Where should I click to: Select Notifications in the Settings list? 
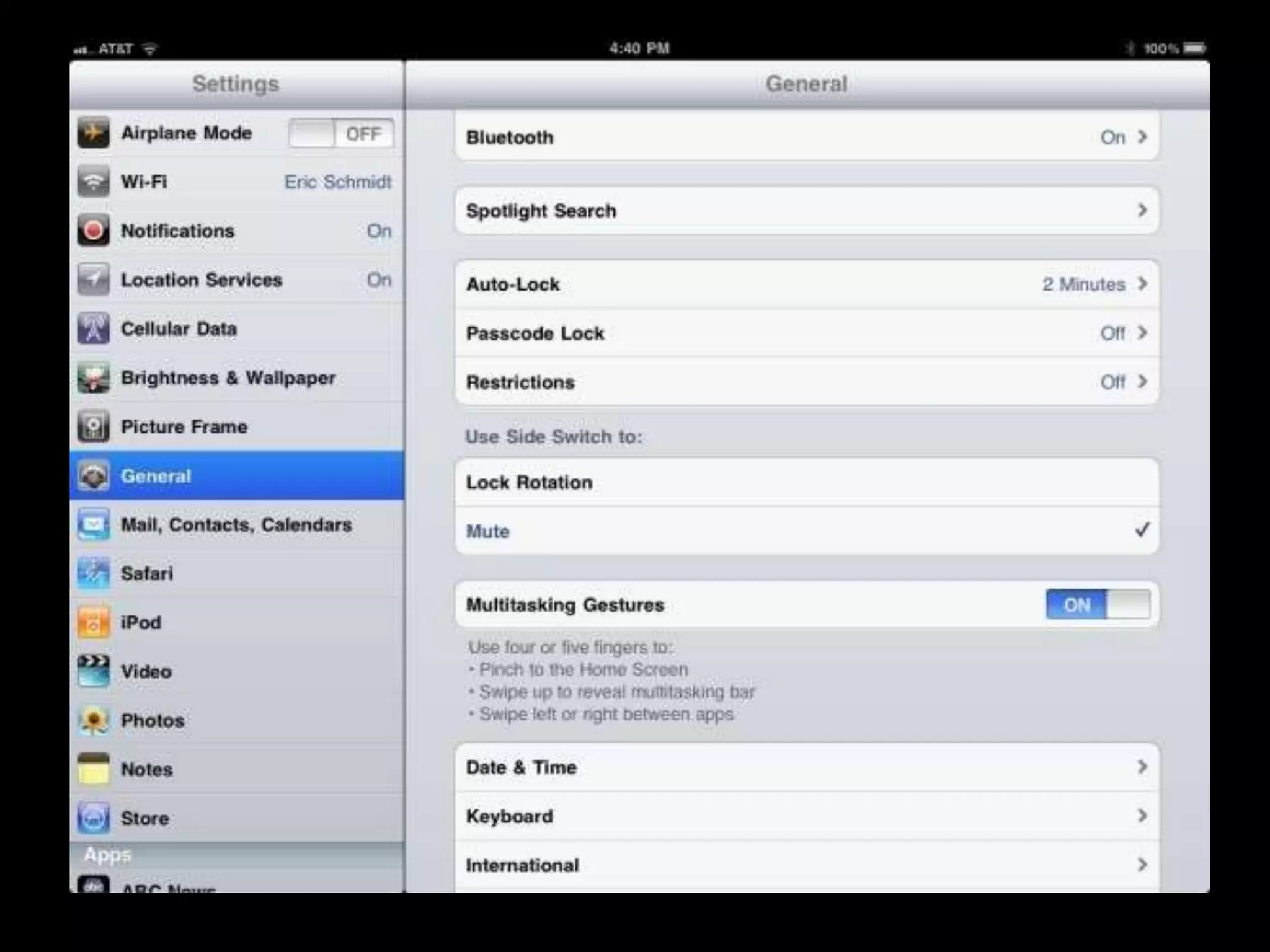[x=237, y=231]
